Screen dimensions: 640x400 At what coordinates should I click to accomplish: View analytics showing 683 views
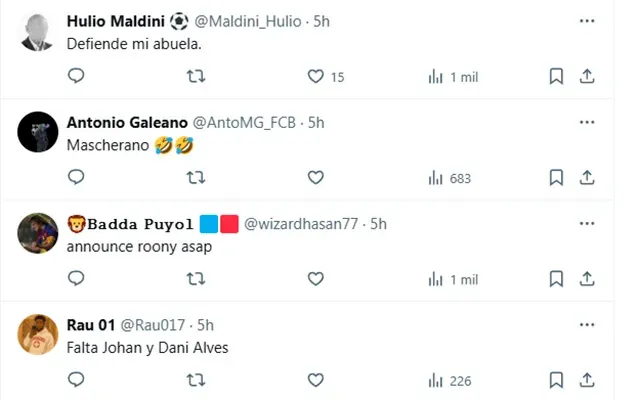[x=448, y=178]
